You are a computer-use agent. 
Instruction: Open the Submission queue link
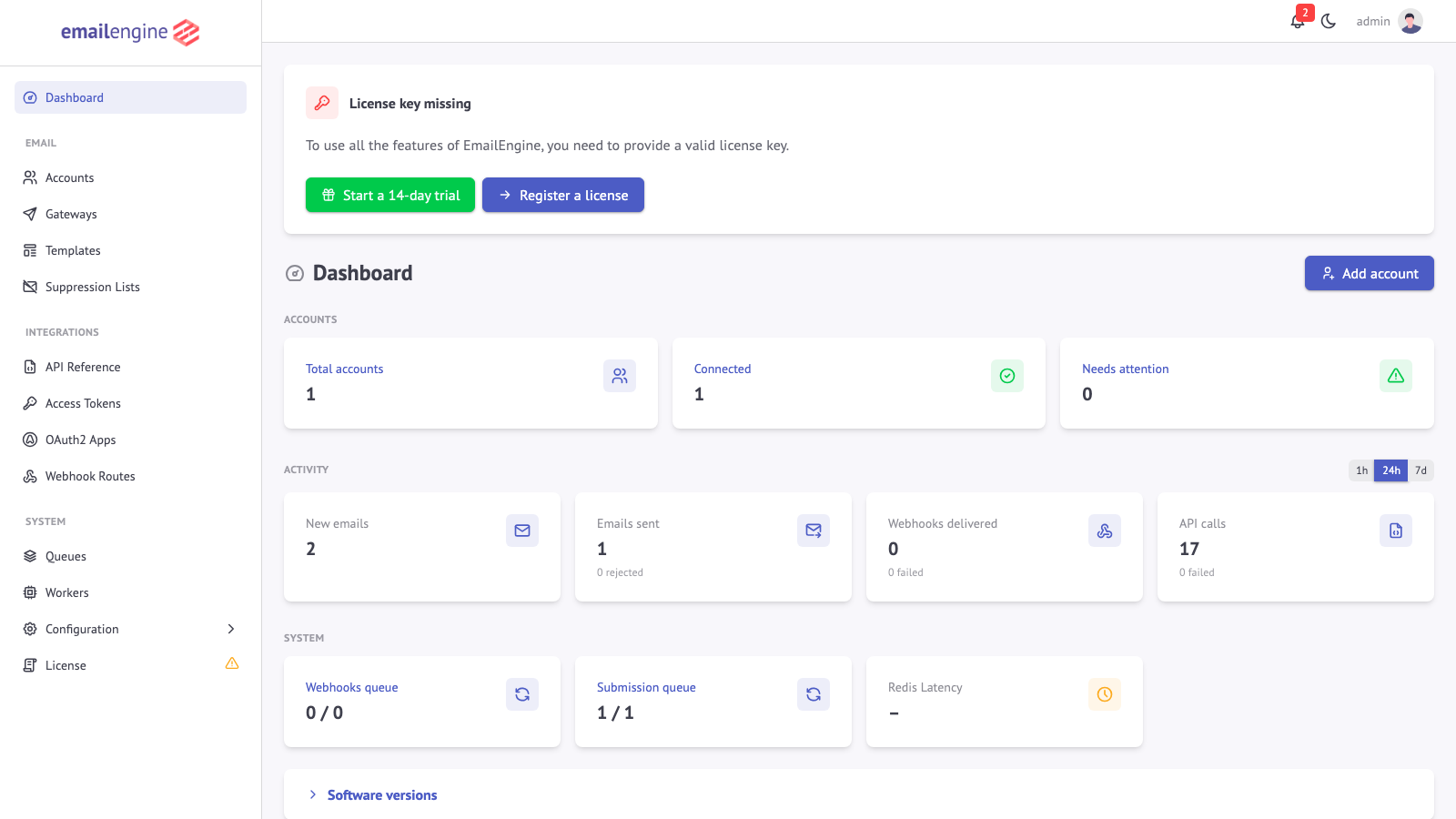[646, 687]
